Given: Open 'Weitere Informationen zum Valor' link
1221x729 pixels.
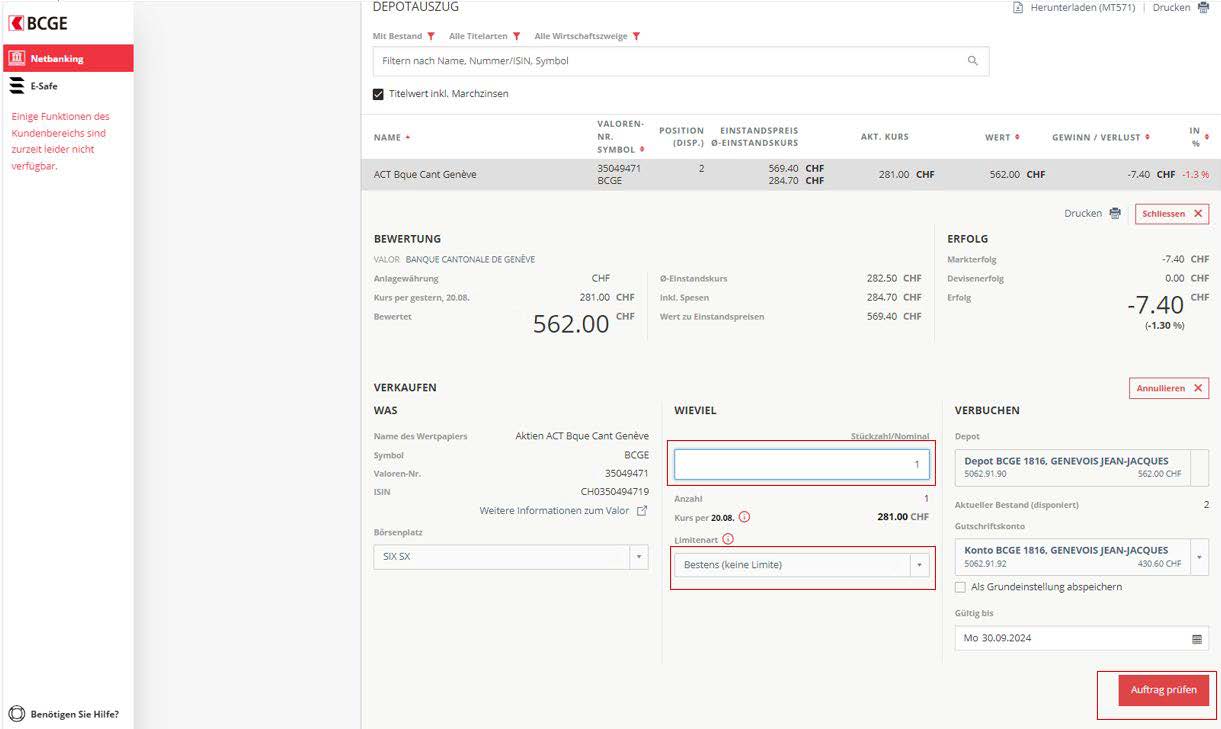Looking at the screenshot, I should coord(563,511).
